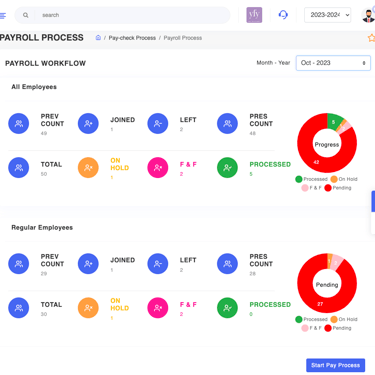Click the purple vfy company logo
Viewport: 375px width, 375px height.
(x=254, y=15)
